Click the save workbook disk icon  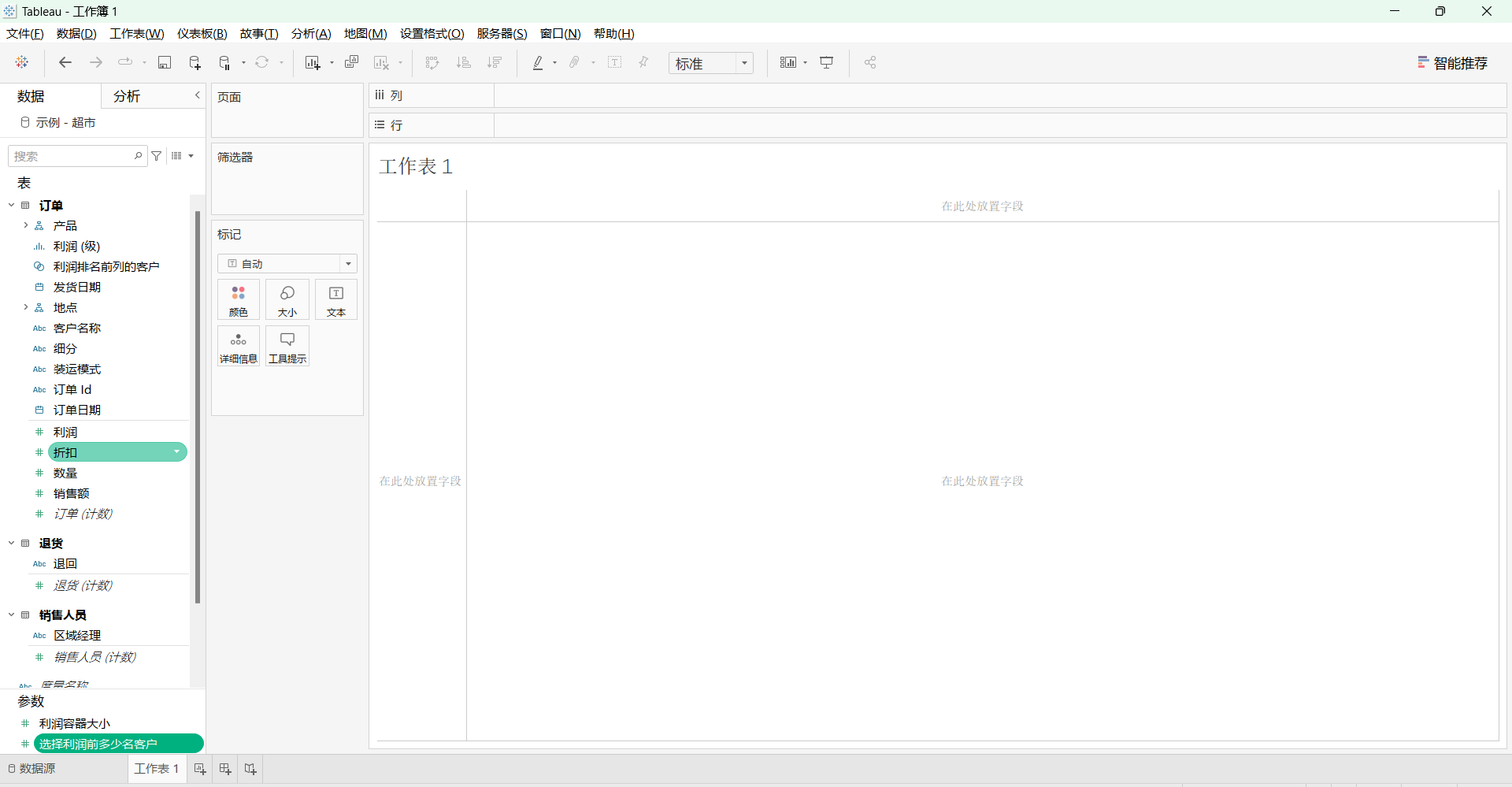[165, 62]
